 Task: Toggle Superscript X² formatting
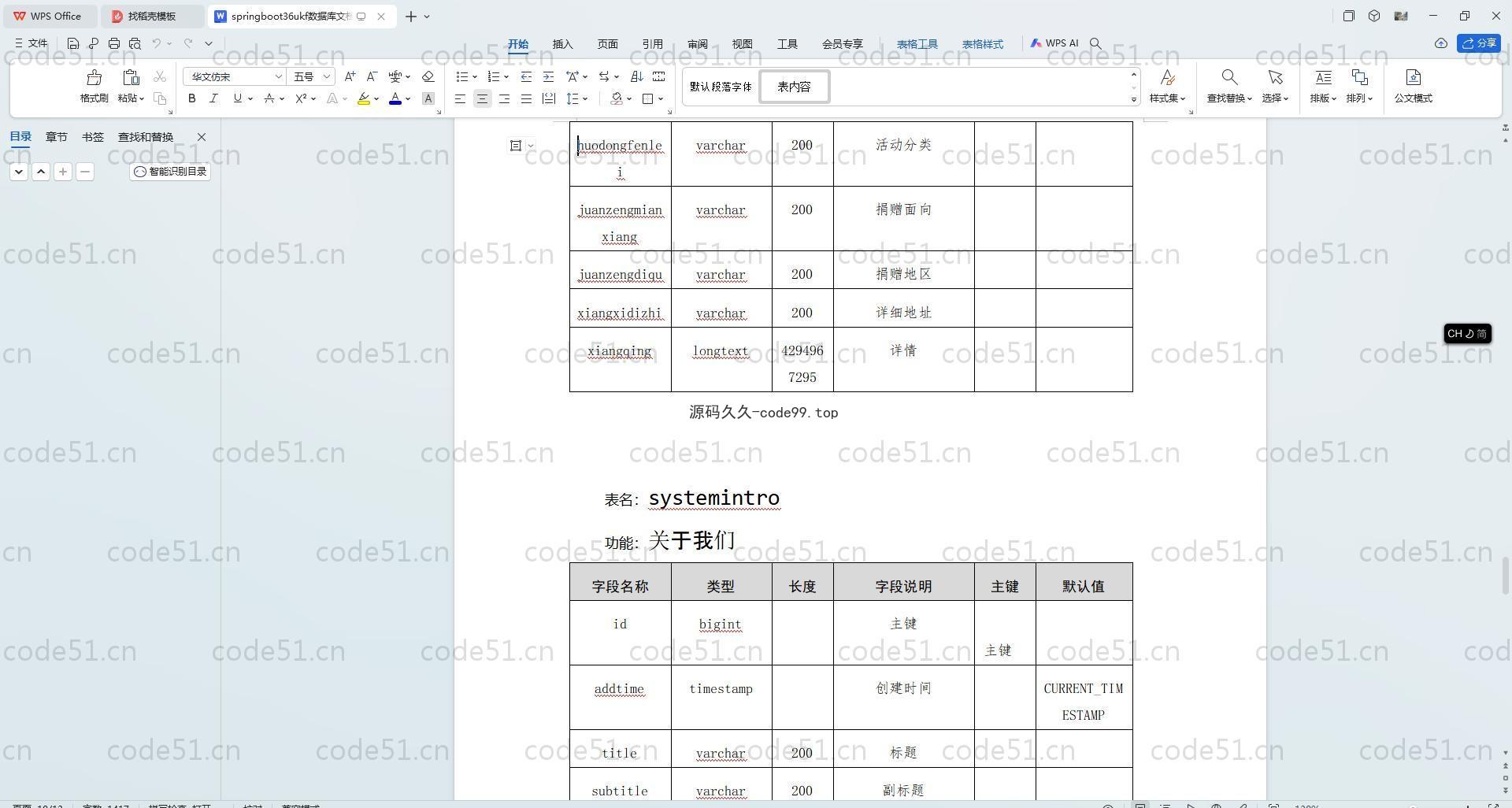click(x=301, y=98)
